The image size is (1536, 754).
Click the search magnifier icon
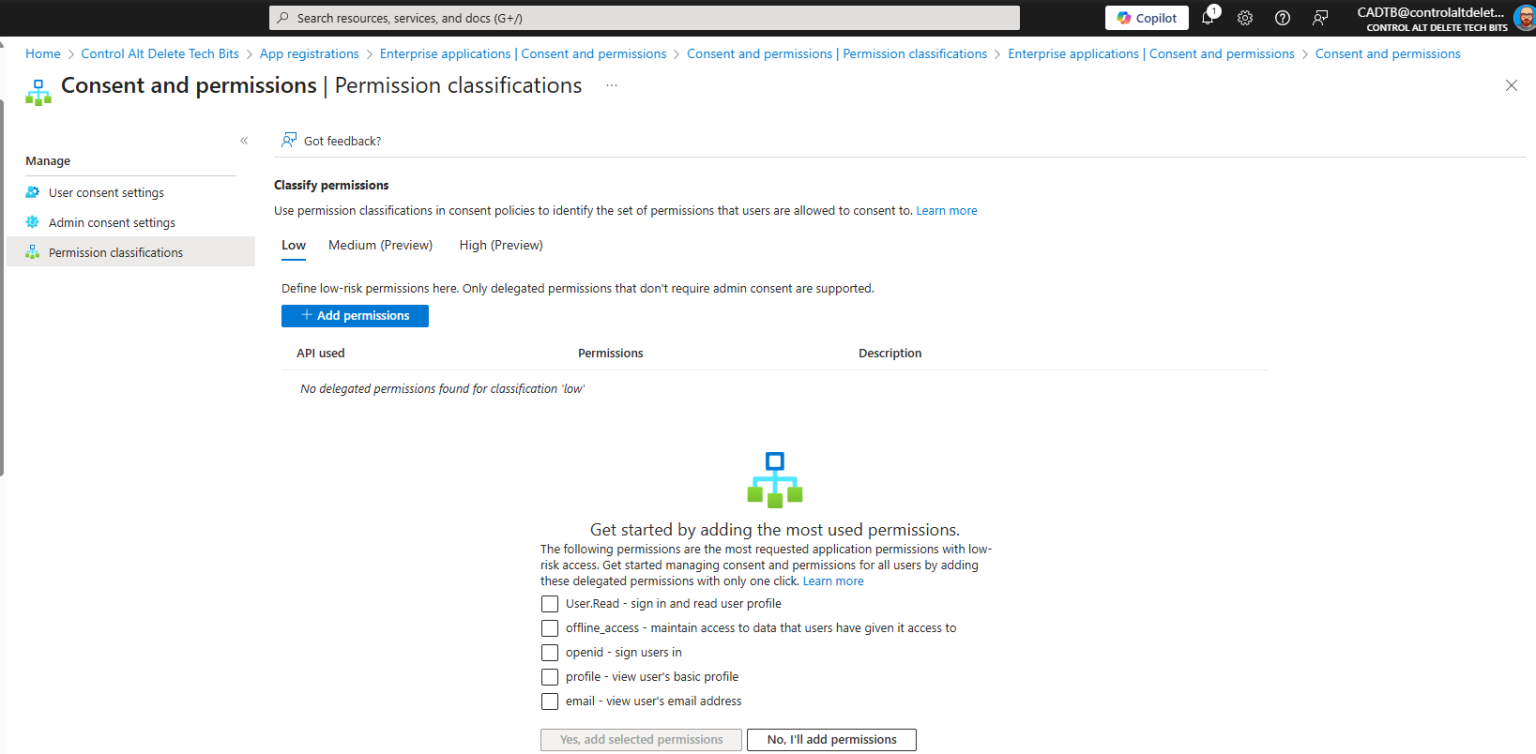click(x=283, y=18)
